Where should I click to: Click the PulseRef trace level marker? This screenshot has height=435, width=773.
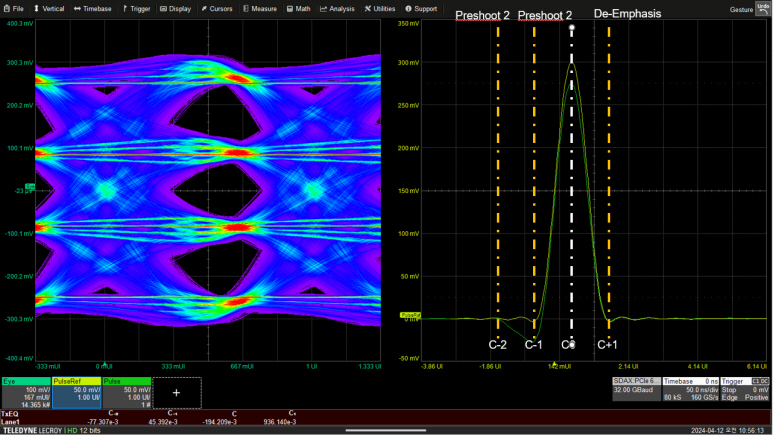pyautogui.click(x=410, y=315)
